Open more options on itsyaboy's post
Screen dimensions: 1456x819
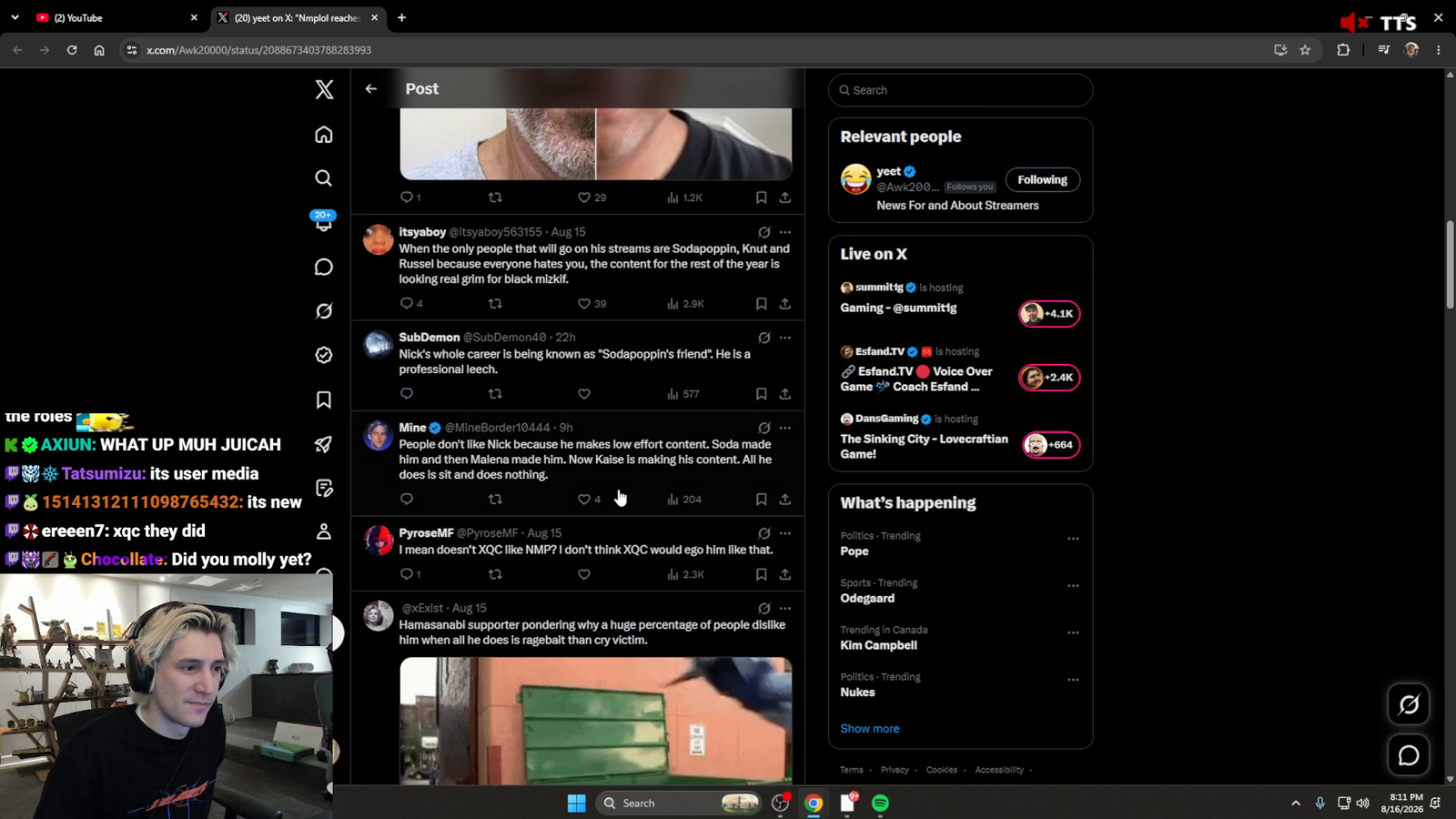(785, 232)
